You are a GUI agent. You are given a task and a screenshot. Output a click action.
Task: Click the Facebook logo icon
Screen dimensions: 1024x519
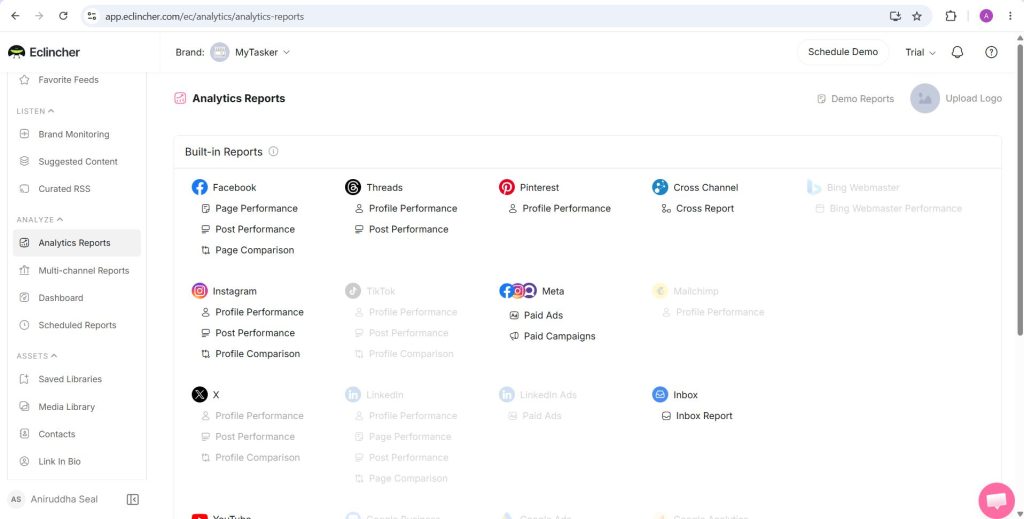[200, 187]
